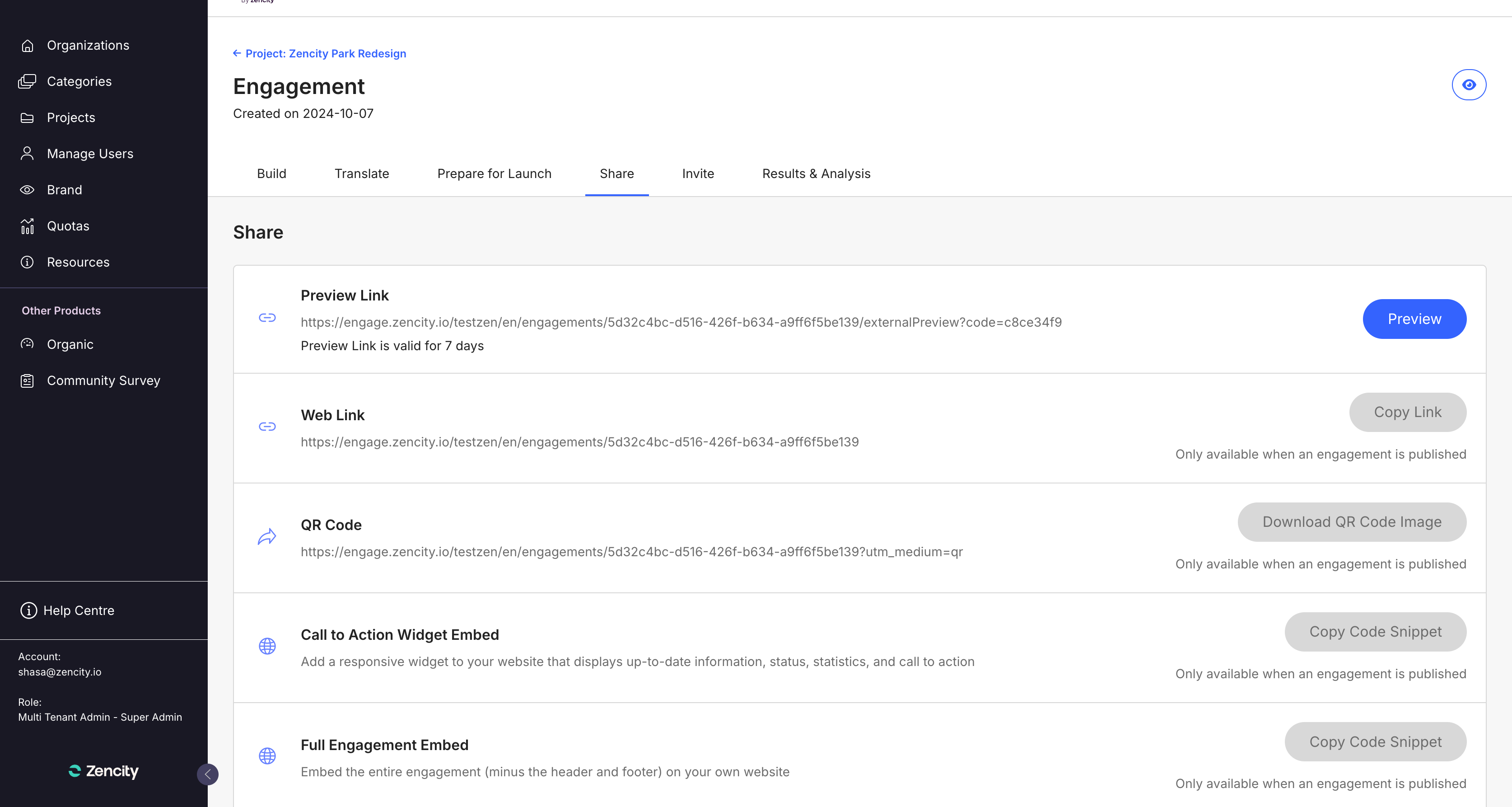Open the Results & Analysis tab
The image size is (1512, 807).
coord(816,174)
